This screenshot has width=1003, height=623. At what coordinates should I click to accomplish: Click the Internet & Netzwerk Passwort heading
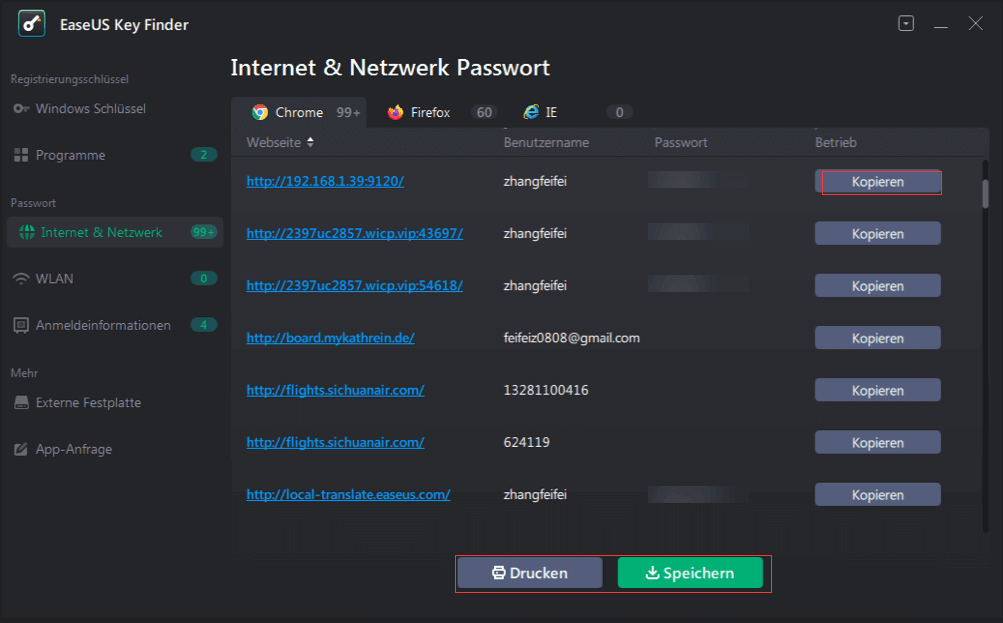(390, 68)
